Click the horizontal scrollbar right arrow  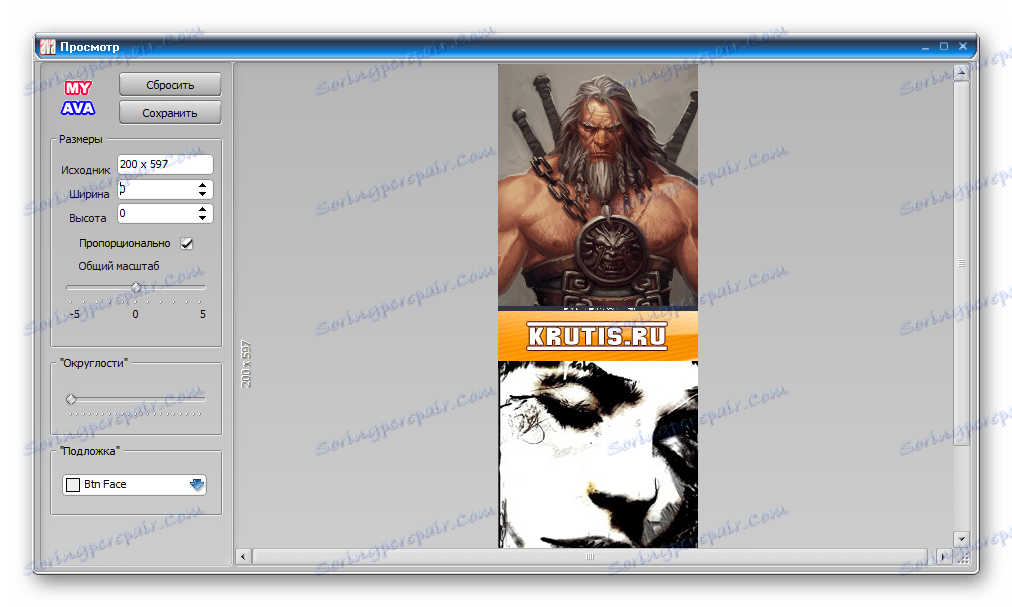[944, 556]
